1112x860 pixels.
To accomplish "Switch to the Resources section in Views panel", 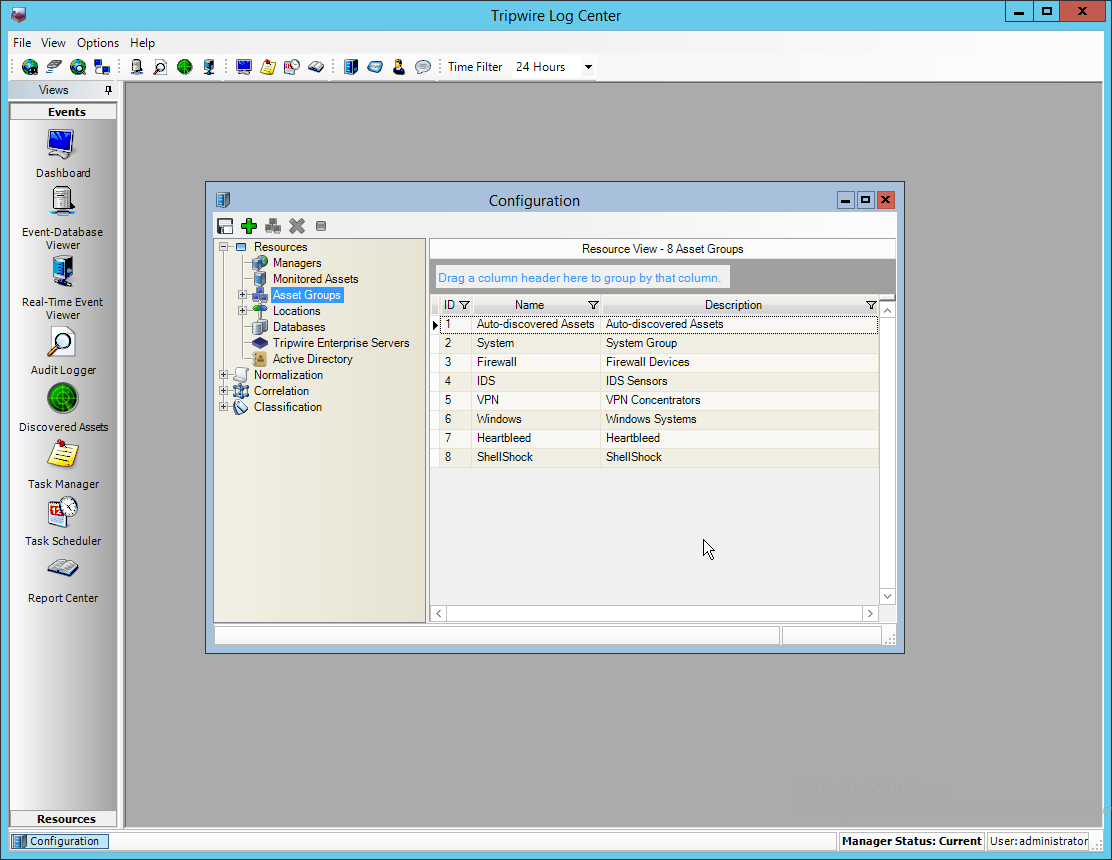I will (x=63, y=819).
